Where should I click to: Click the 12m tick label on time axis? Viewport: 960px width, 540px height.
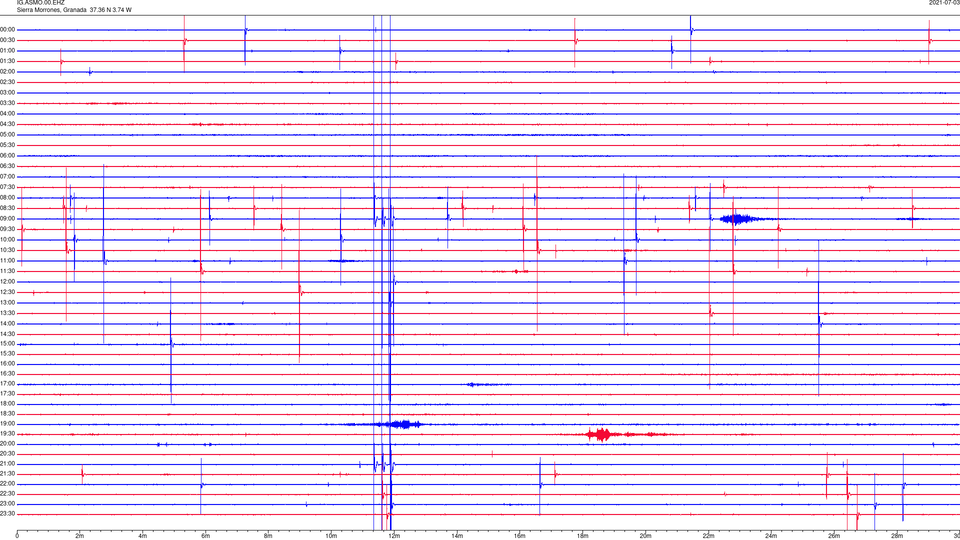[394, 536]
